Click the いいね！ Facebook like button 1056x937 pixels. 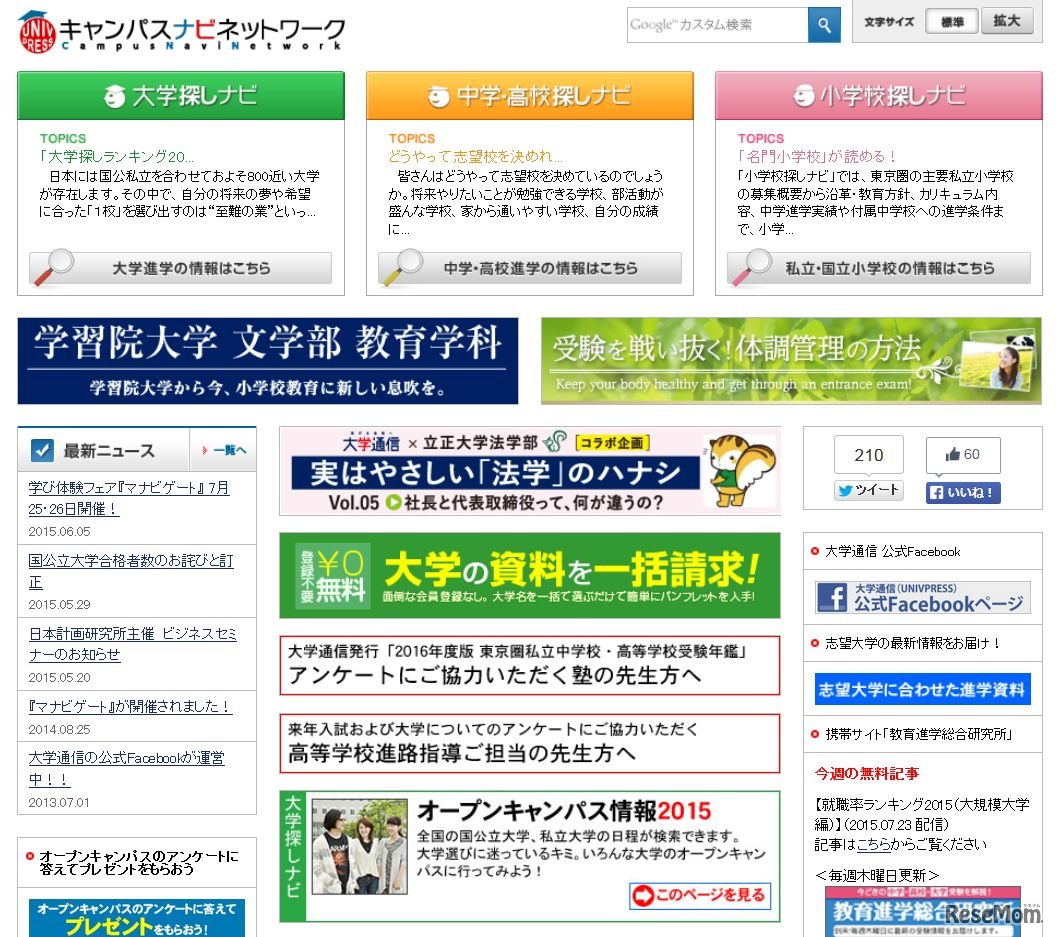(962, 490)
